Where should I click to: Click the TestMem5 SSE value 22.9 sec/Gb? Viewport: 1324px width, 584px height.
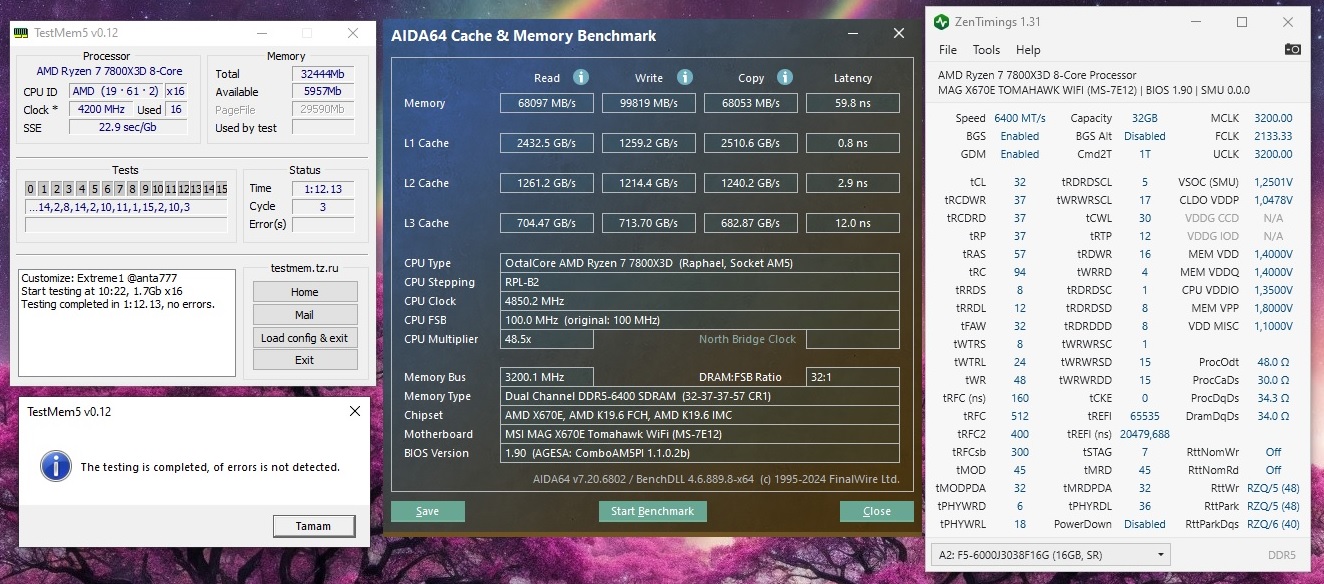point(127,127)
